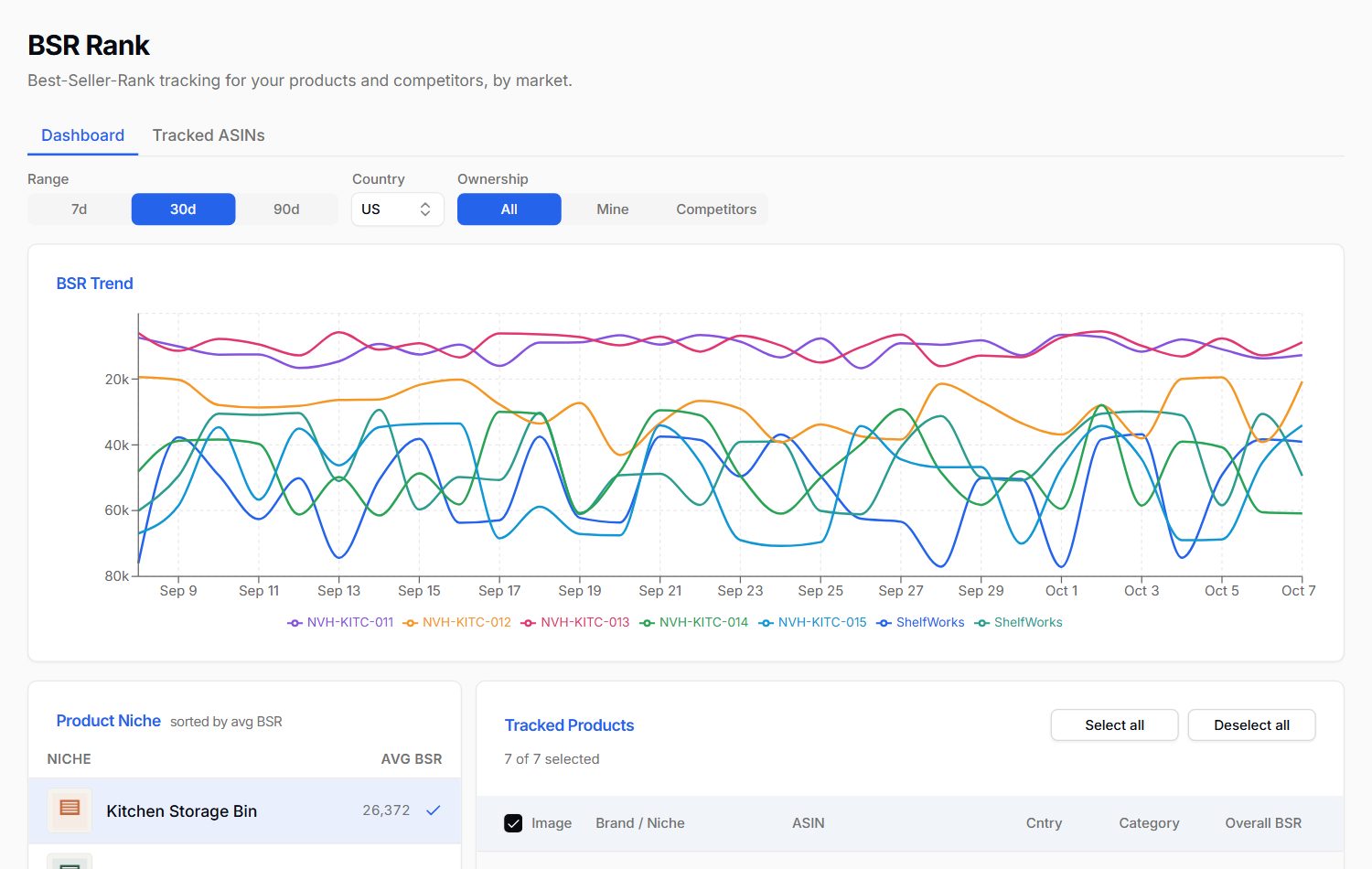Toggle the blue ShelfWorks legend series
Image resolution: width=1372 pixels, height=869 pixels.
[920, 622]
